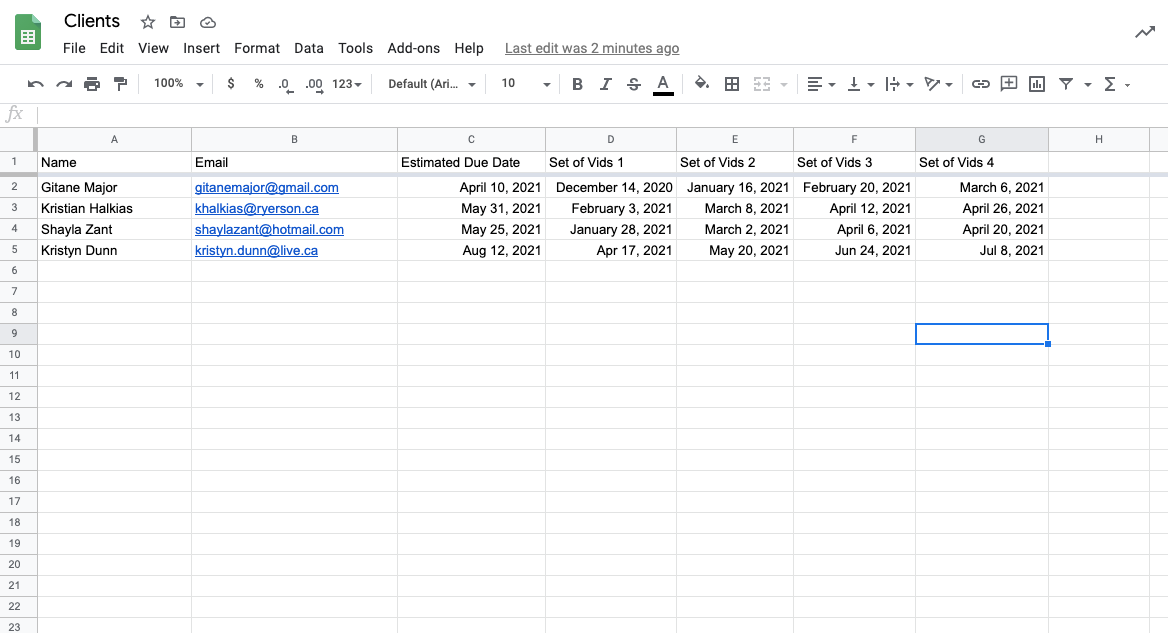Open text wrapping dropdown
The height and width of the screenshot is (633, 1168).
pos(899,84)
